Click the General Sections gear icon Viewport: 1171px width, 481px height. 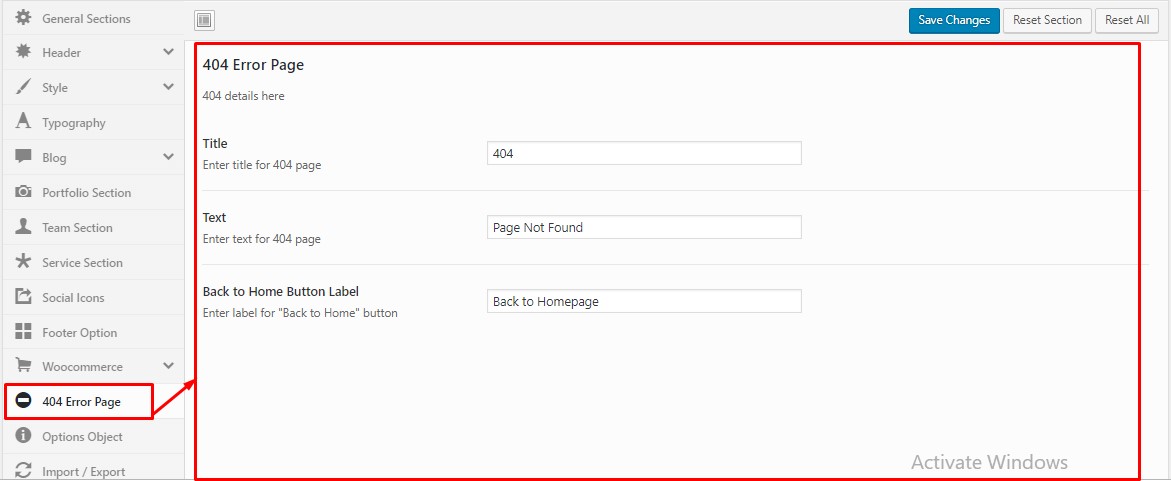click(23, 18)
